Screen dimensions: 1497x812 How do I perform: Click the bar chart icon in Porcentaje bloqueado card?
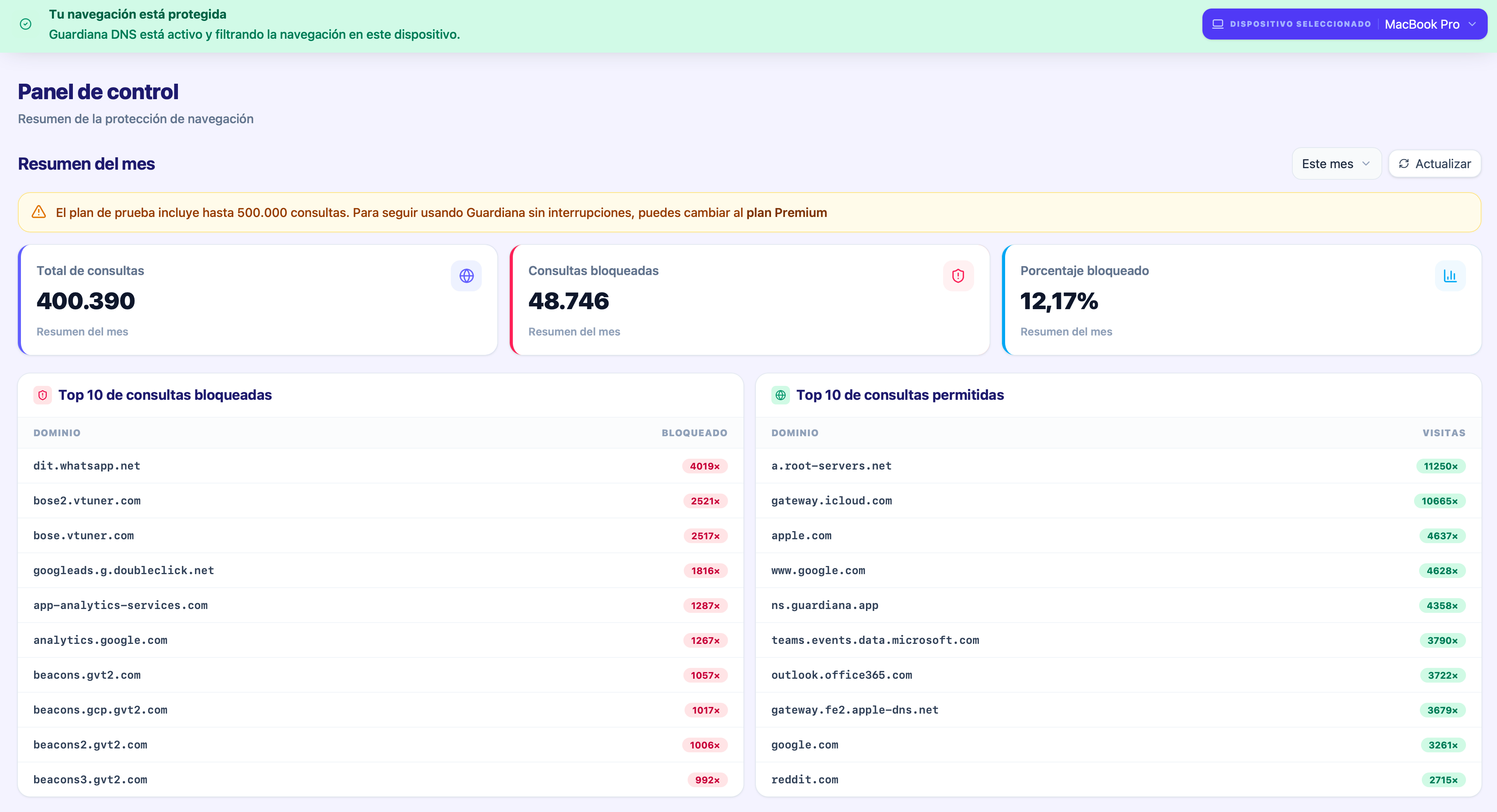click(x=1450, y=276)
